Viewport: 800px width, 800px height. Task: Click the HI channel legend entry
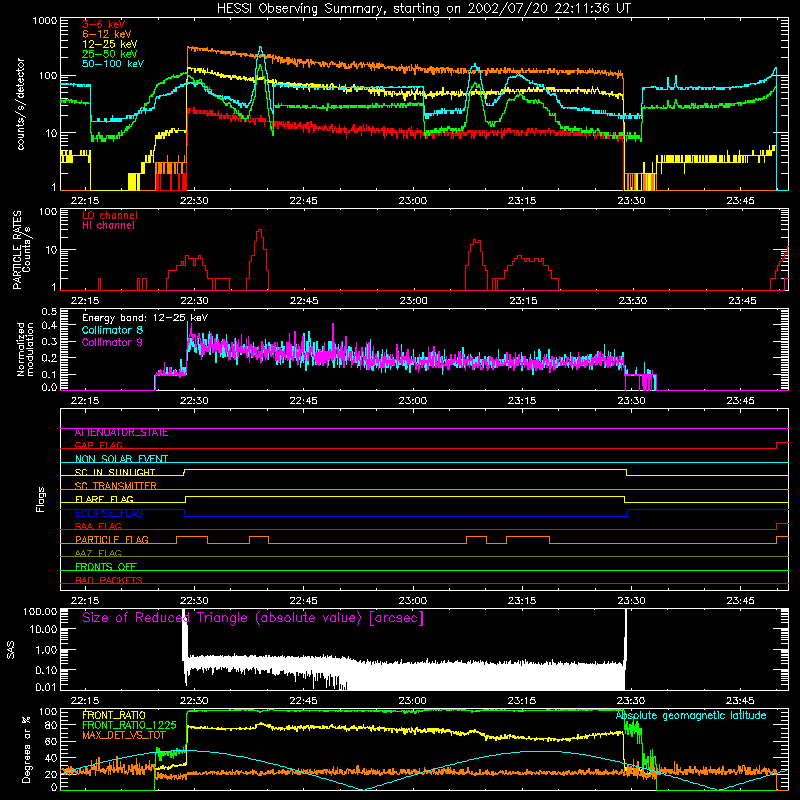[108, 226]
